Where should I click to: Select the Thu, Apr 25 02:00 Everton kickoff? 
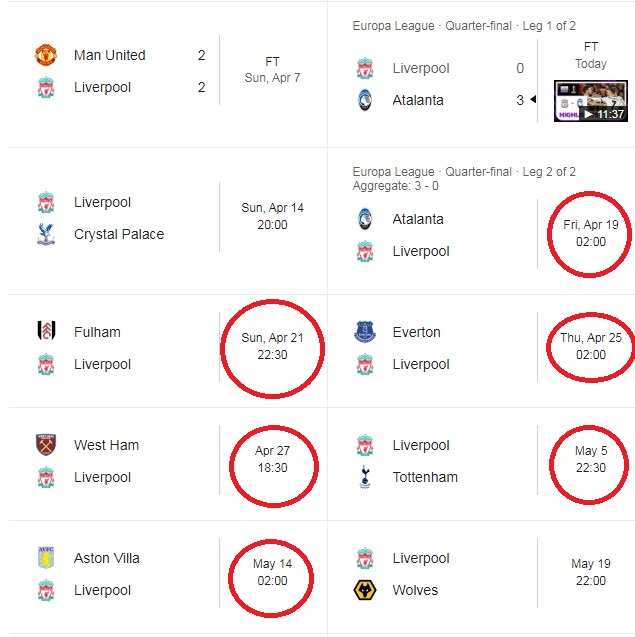pyautogui.click(x=591, y=346)
